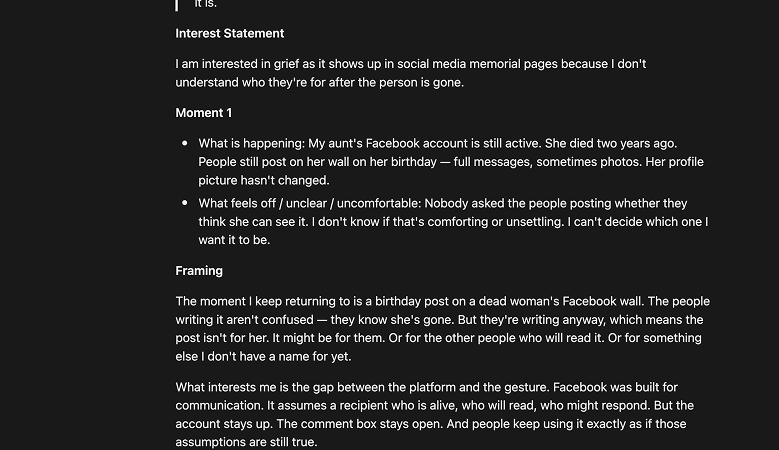Viewport: 779px width, 450px height.
Task: Click the bullet dot before "What is happening"
Action: (x=185, y=143)
